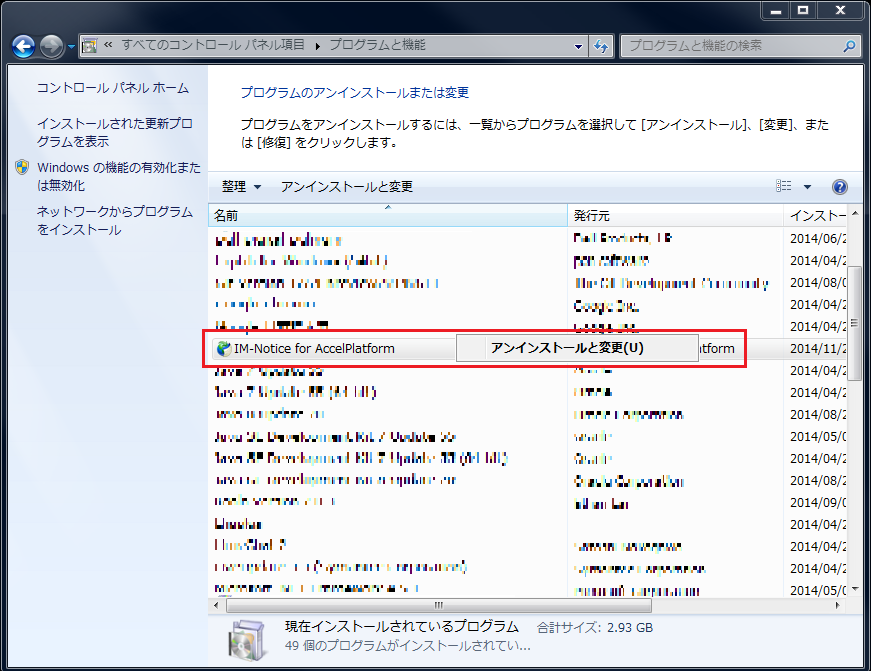Click the IM-Notice for AccelPlatform program icon

[x=222, y=348]
